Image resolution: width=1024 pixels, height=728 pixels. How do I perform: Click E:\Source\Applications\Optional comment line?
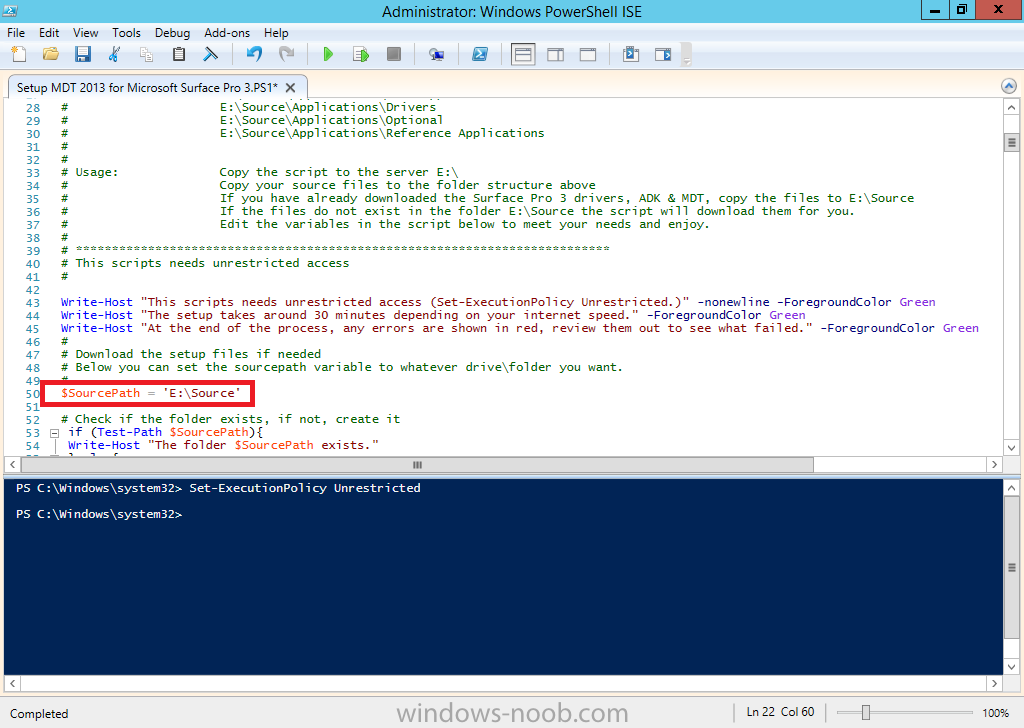point(331,120)
